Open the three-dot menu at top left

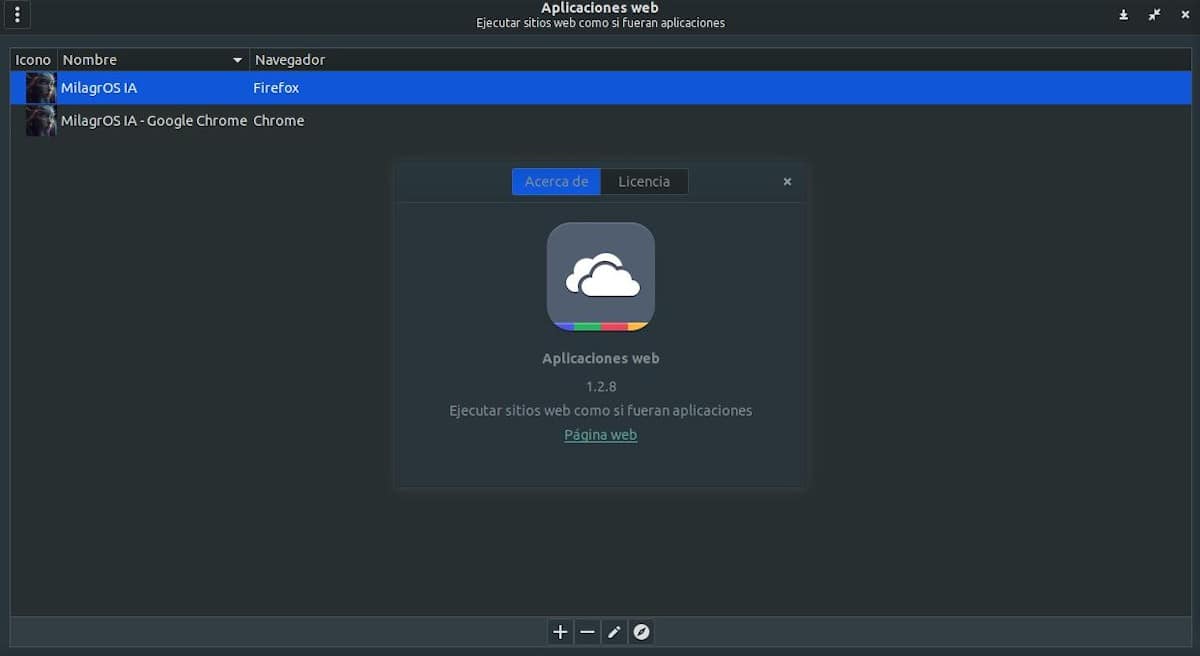coord(17,15)
